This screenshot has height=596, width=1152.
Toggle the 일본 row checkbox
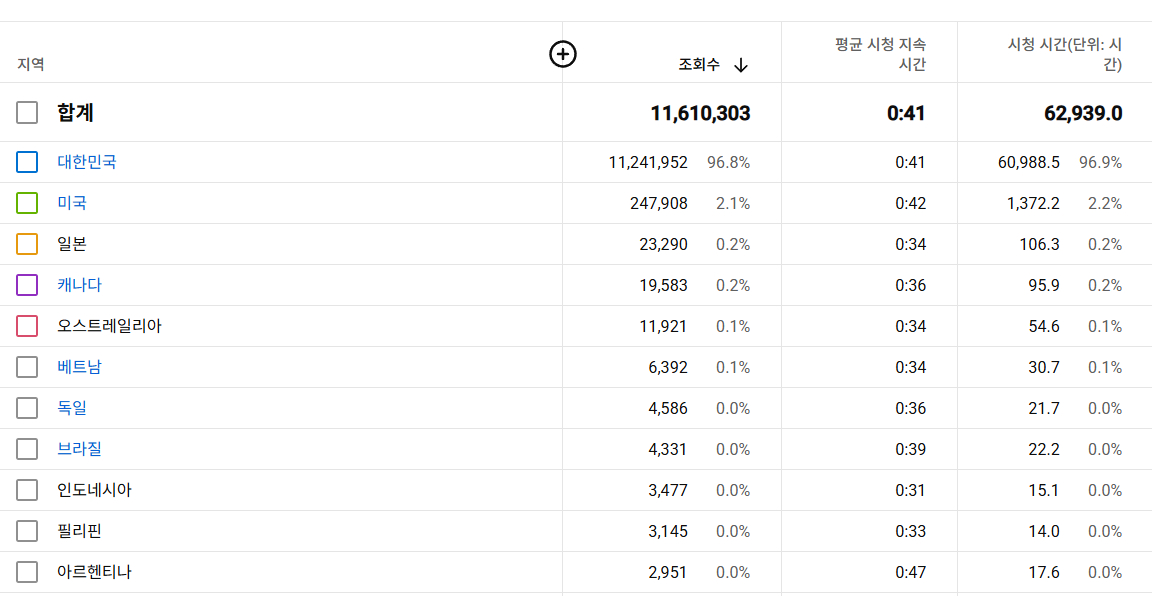point(27,244)
